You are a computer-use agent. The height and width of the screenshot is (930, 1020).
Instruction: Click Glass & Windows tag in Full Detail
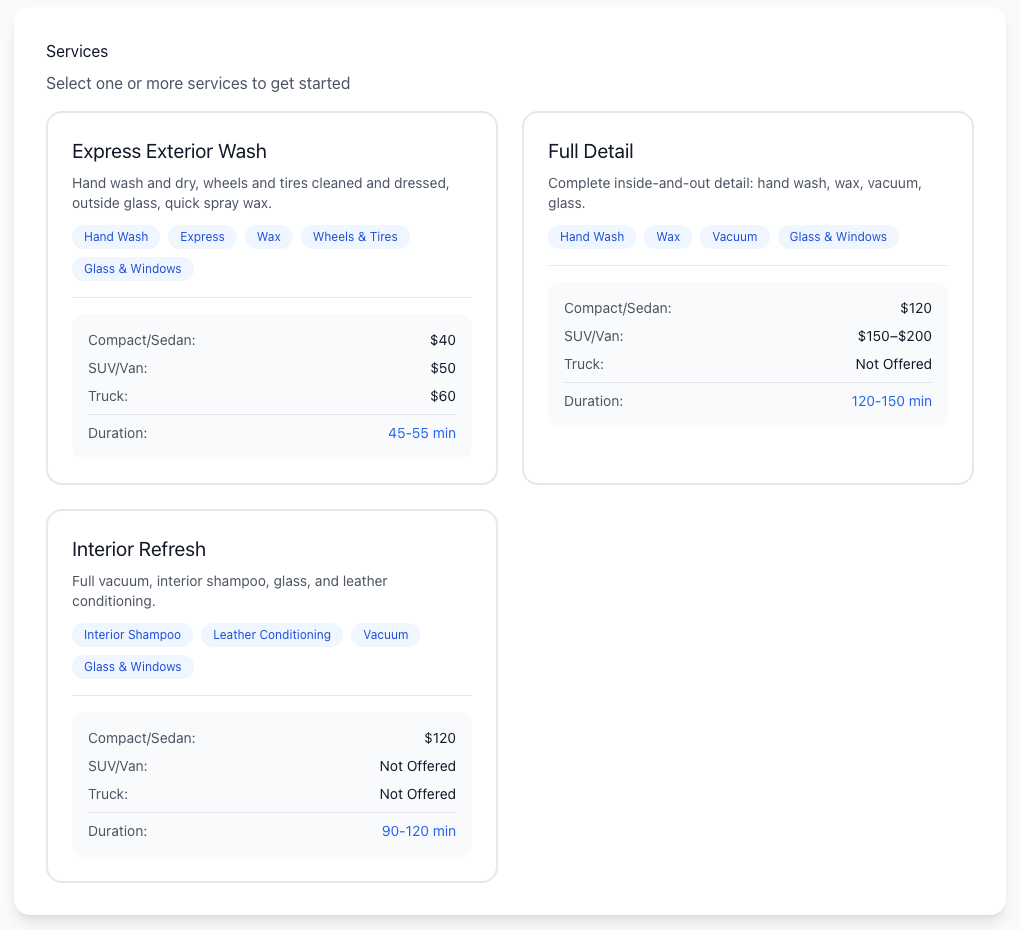pyautogui.click(x=838, y=237)
